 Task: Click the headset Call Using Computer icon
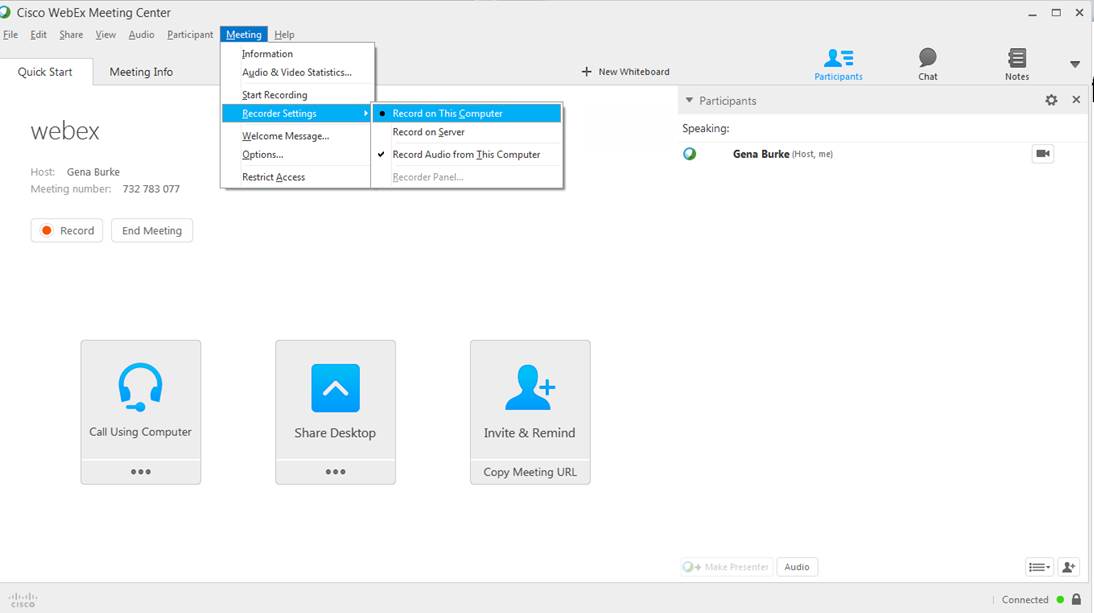click(x=140, y=387)
